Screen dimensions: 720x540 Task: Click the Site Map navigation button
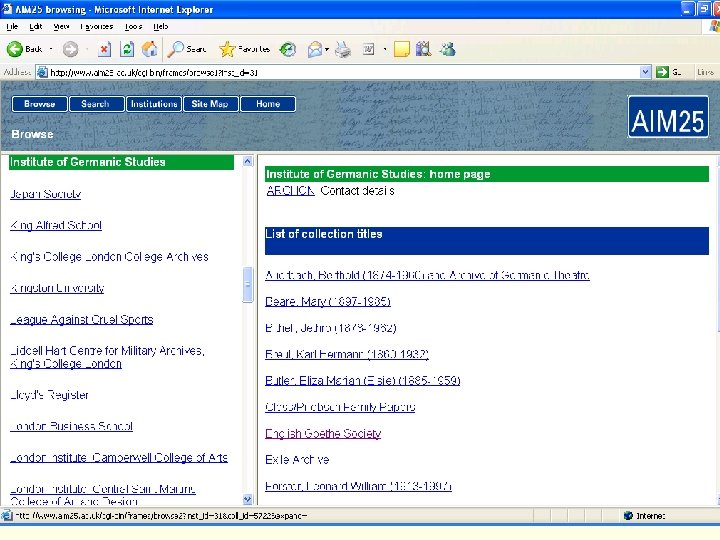[x=211, y=104]
